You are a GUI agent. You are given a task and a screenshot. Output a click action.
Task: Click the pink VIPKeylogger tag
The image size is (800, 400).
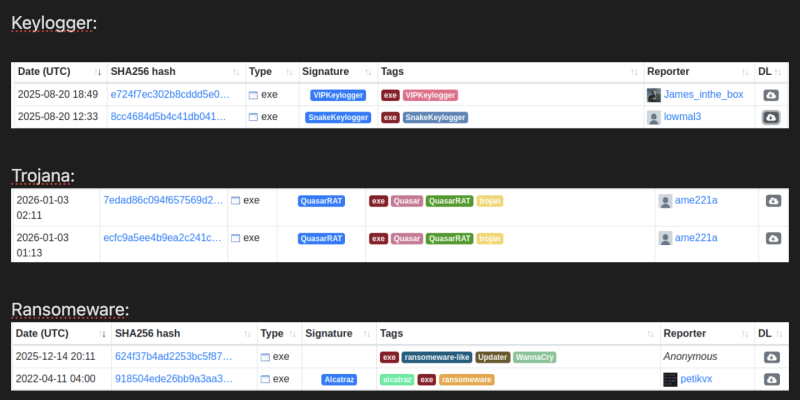coord(430,95)
